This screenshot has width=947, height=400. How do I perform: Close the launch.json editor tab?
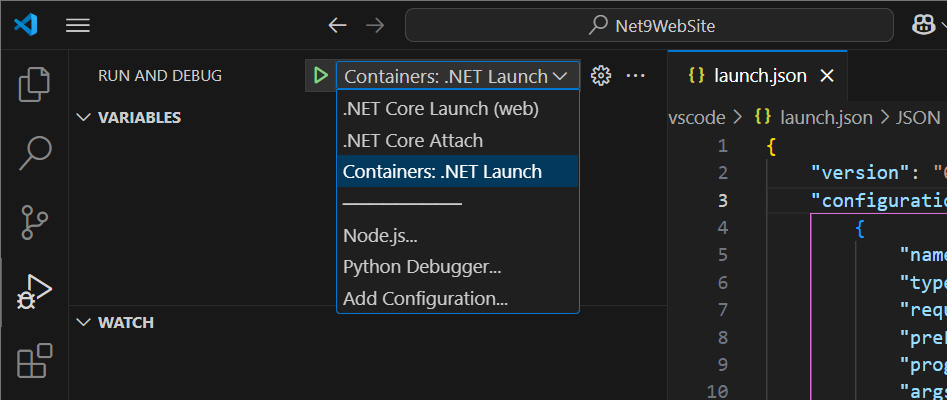[x=826, y=76]
